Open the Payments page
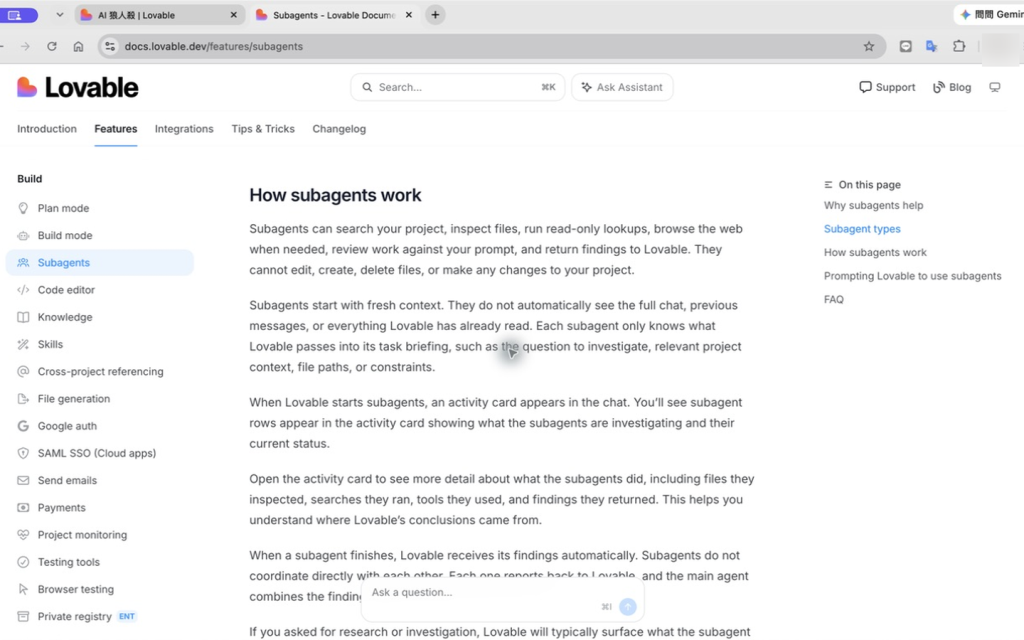Viewport: 1024px width, 640px height. click(61, 507)
